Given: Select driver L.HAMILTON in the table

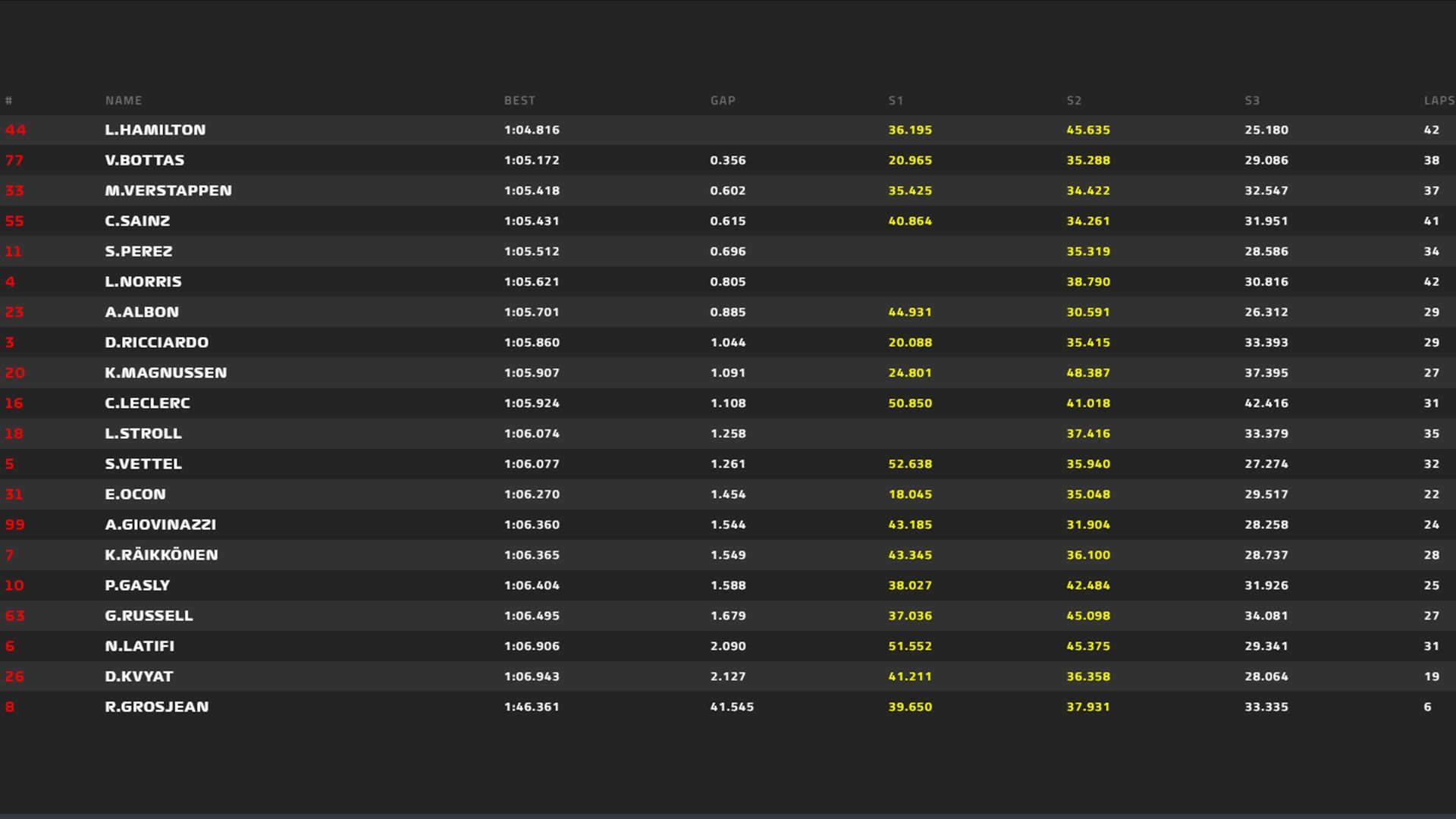Looking at the screenshot, I should tap(155, 130).
